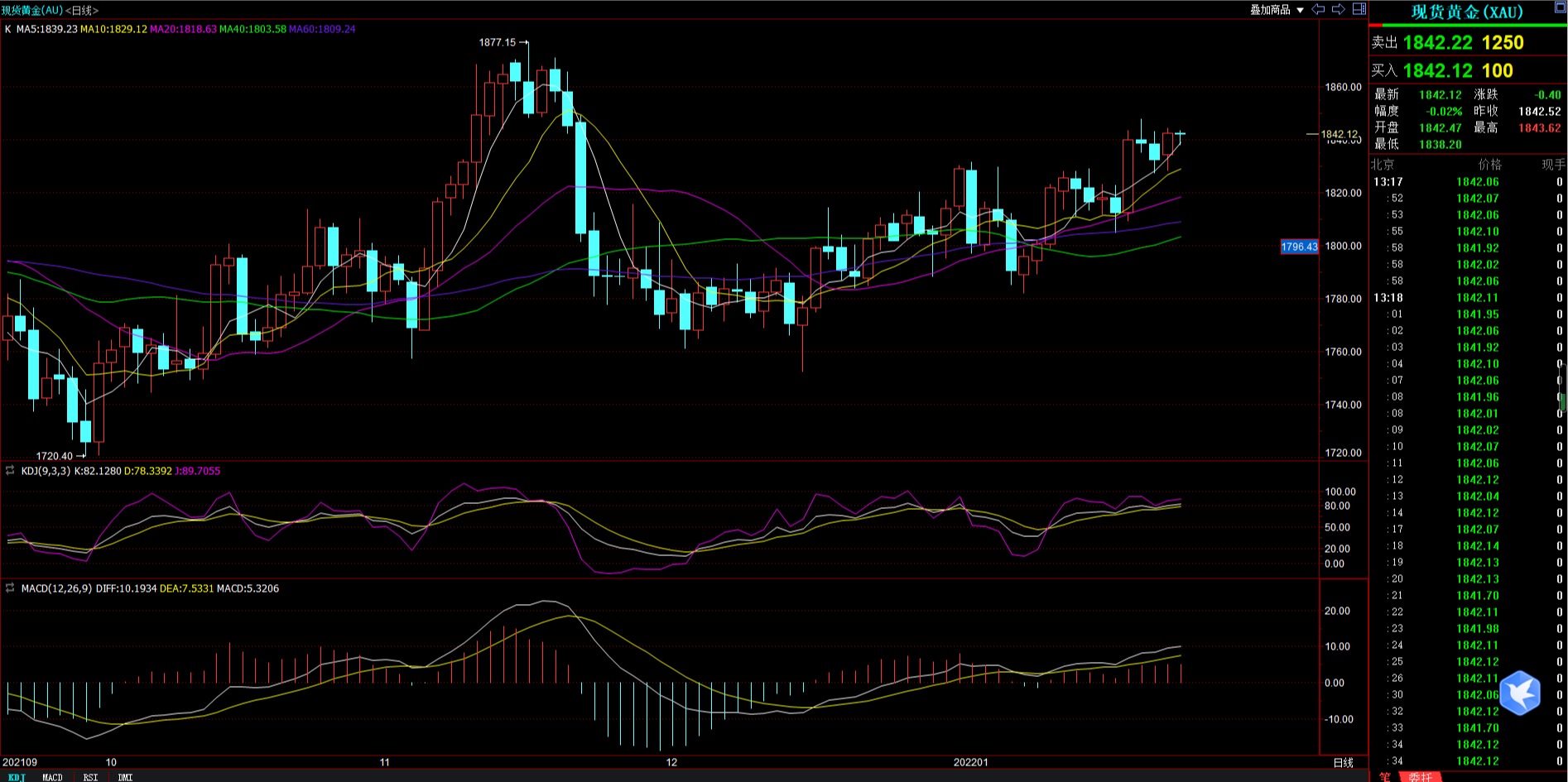Switch to the MACD indicator tab
Image resolution: width=1568 pixels, height=782 pixels.
pos(52,777)
